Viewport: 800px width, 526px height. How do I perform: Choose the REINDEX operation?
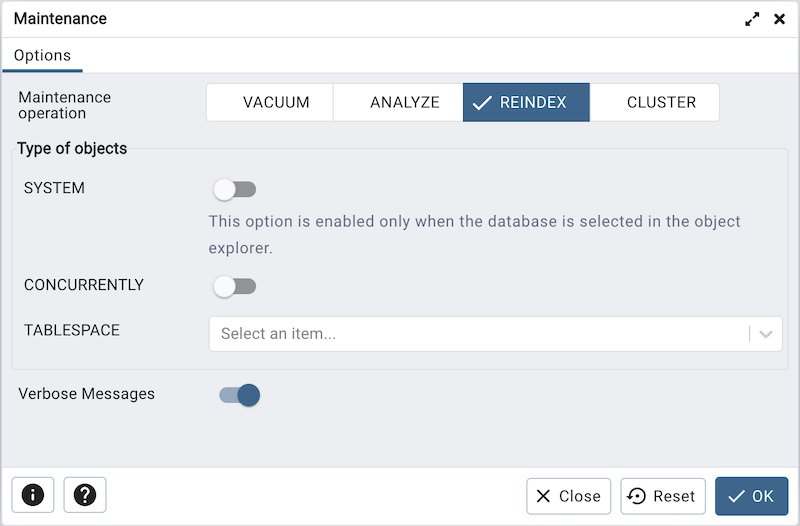coord(526,102)
